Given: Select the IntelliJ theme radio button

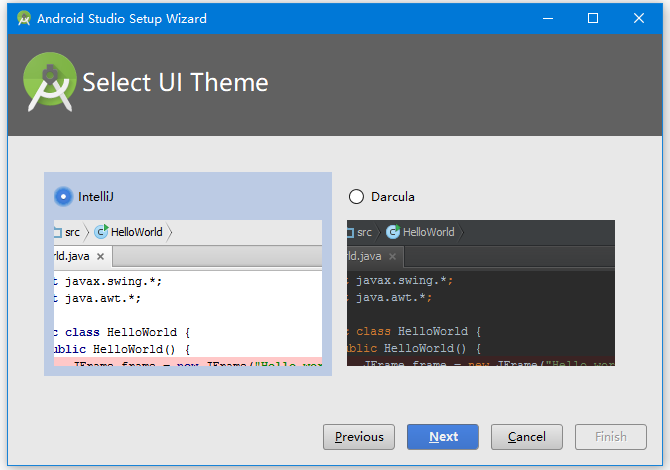Looking at the screenshot, I should (64, 196).
